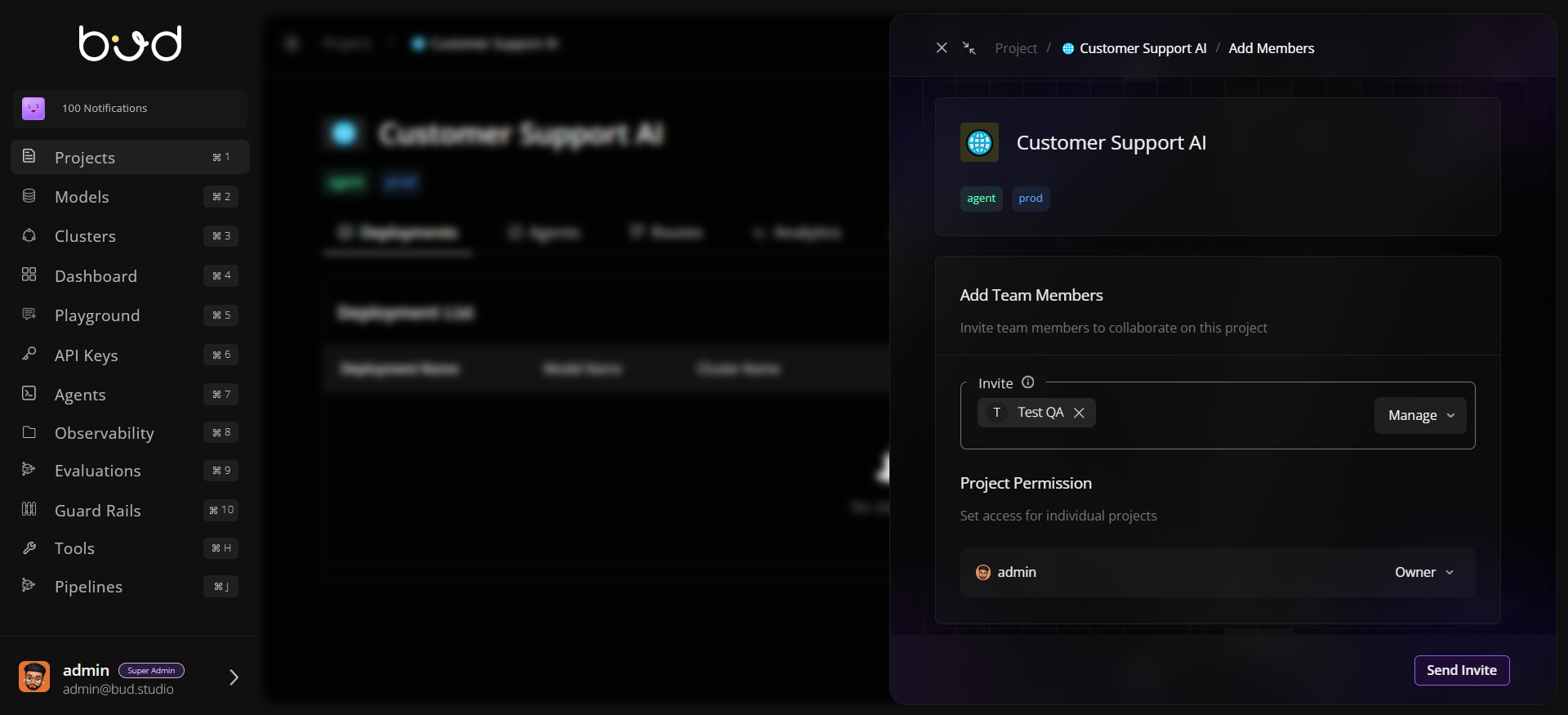This screenshot has height=715, width=1568.
Task: Click the Projects ⌘1 shortcut badge
Action: coord(221,157)
